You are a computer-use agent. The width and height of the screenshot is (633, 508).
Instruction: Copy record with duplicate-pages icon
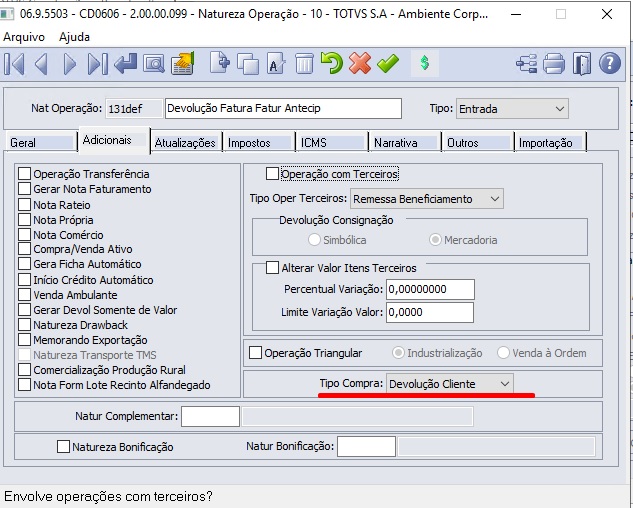[248, 64]
